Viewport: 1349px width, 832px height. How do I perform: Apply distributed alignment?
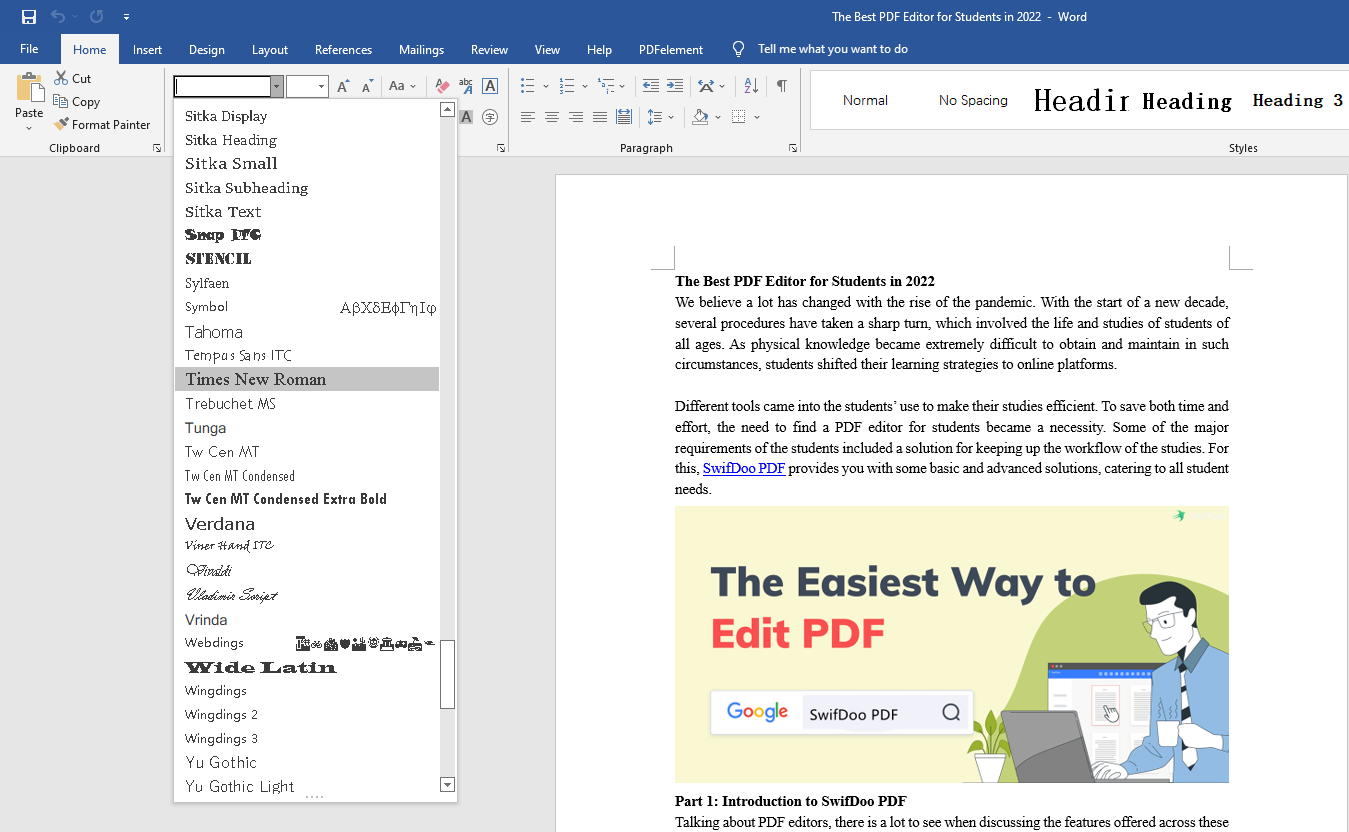[x=624, y=117]
